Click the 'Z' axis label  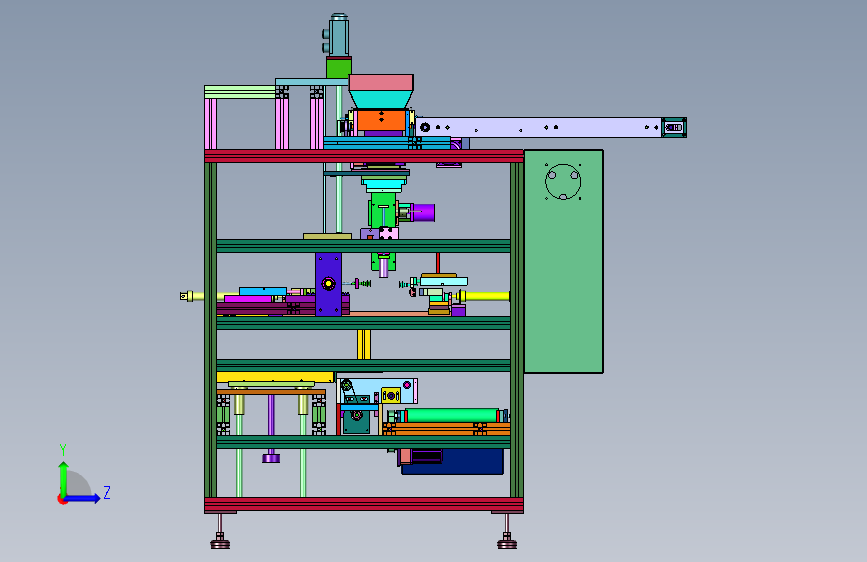(x=107, y=492)
